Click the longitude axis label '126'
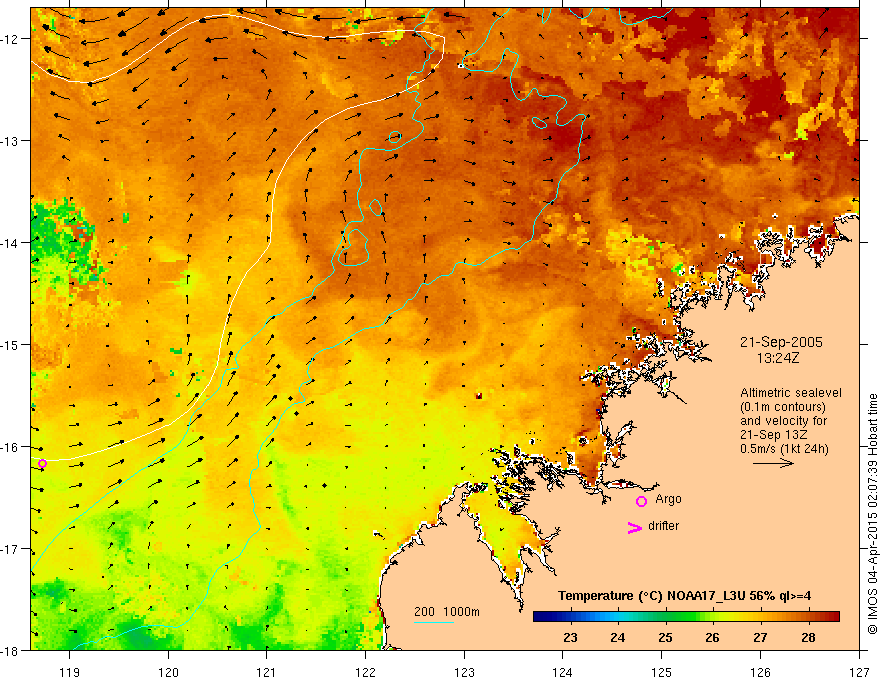Screen dimensions: 880x680 point(760,672)
